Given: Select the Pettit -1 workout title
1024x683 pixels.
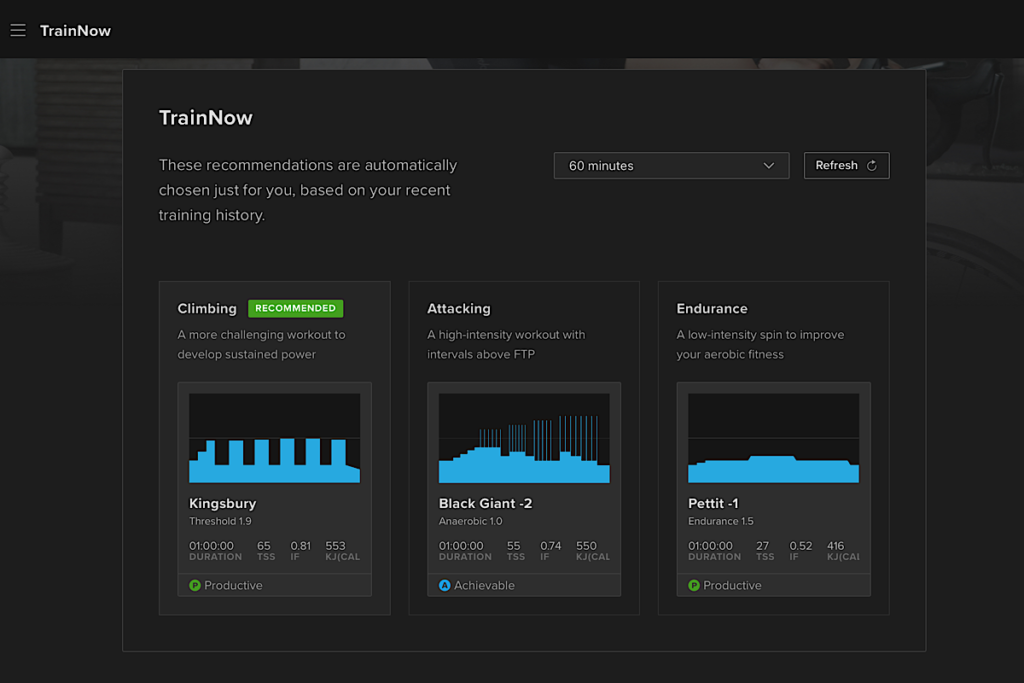Looking at the screenshot, I should pyautogui.click(x=713, y=503).
